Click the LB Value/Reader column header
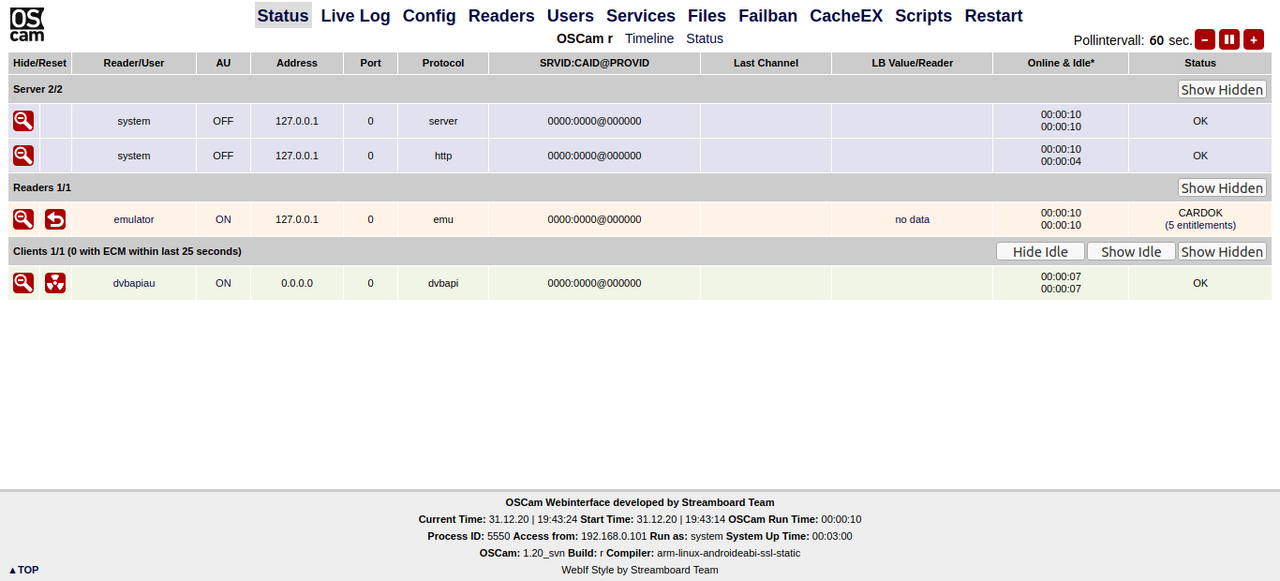The width and height of the screenshot is (1280, 581). tap(912, 63)
